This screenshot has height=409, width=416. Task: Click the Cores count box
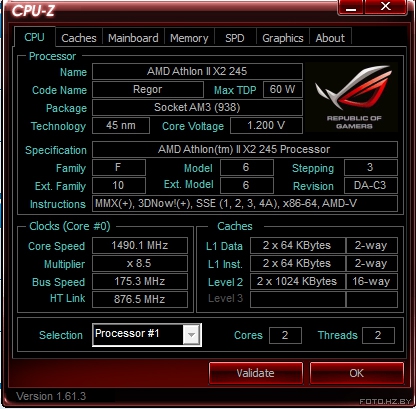[285, 335]
